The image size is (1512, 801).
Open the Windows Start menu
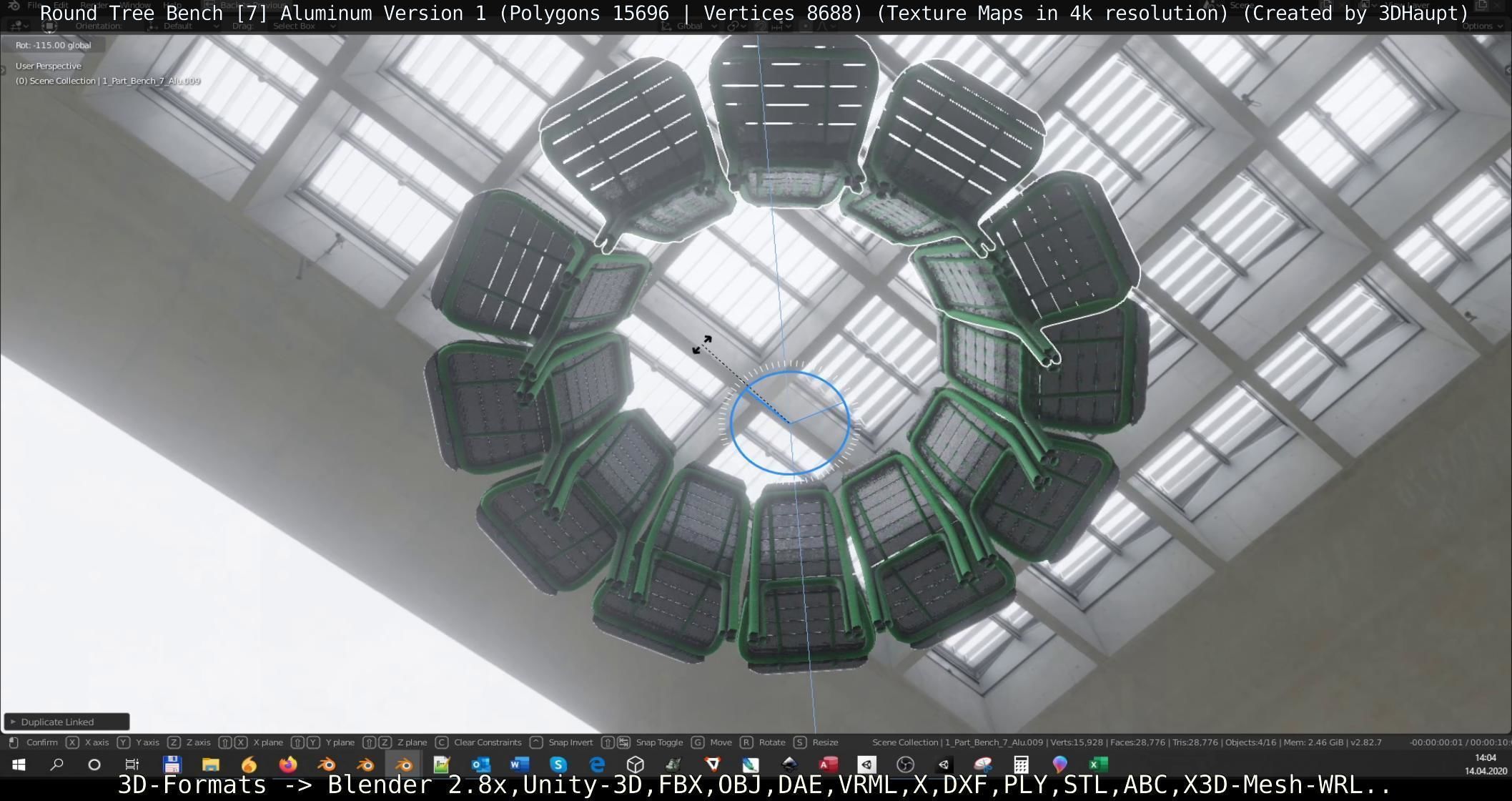click(x=19, y=765)
